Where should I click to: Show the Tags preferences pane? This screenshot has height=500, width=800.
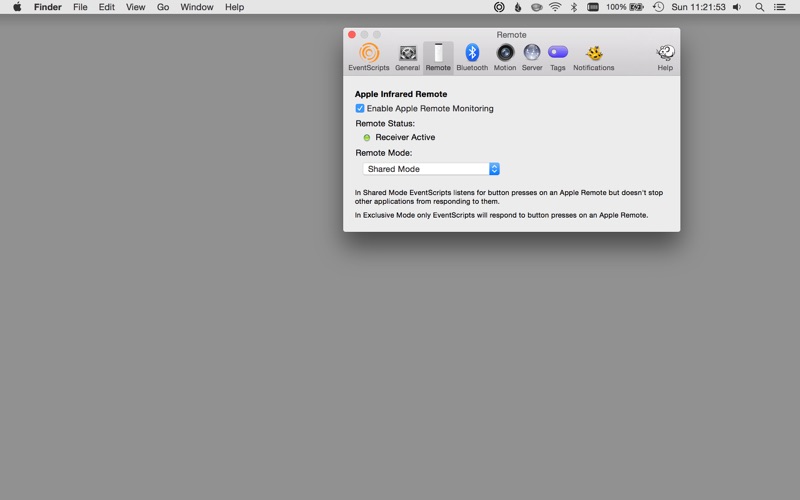coord(558,57)
